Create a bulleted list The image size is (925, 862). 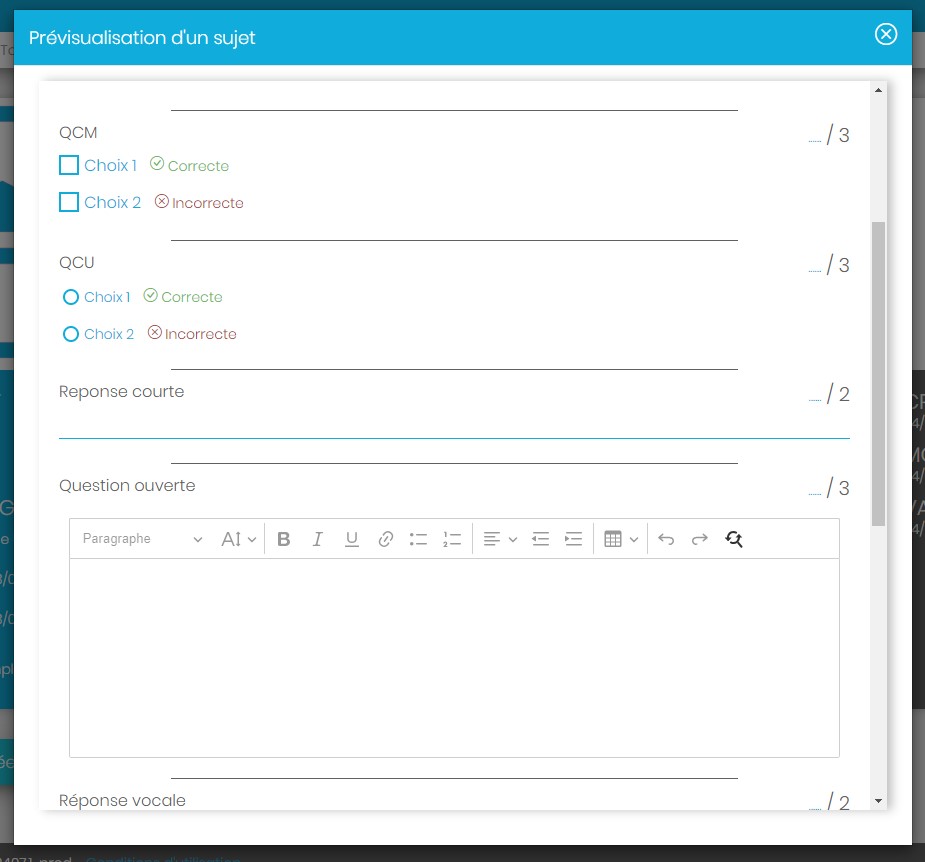[419, 539]
